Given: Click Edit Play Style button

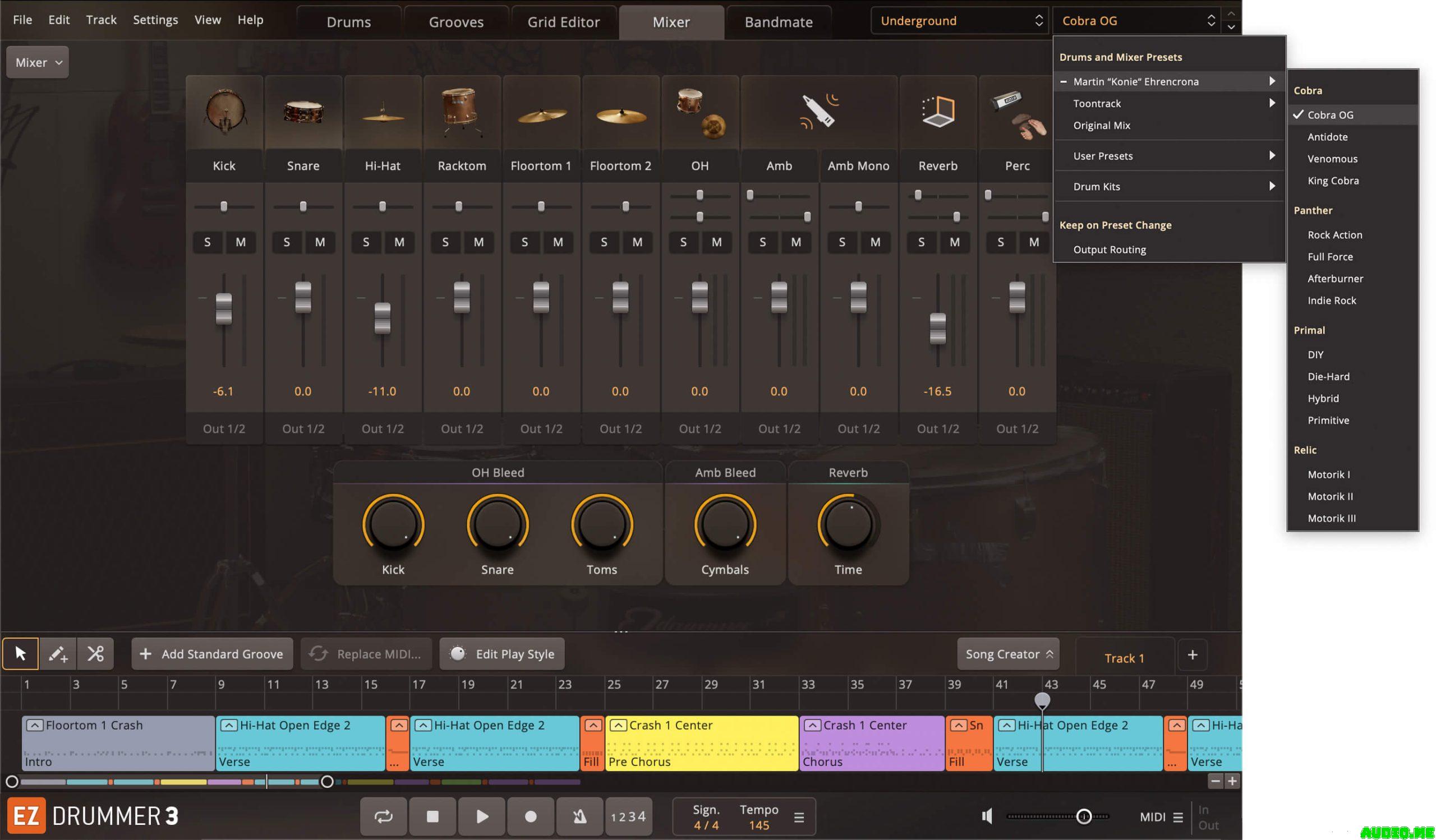Looking at the screenshot, I should click(x=501, y=654).
